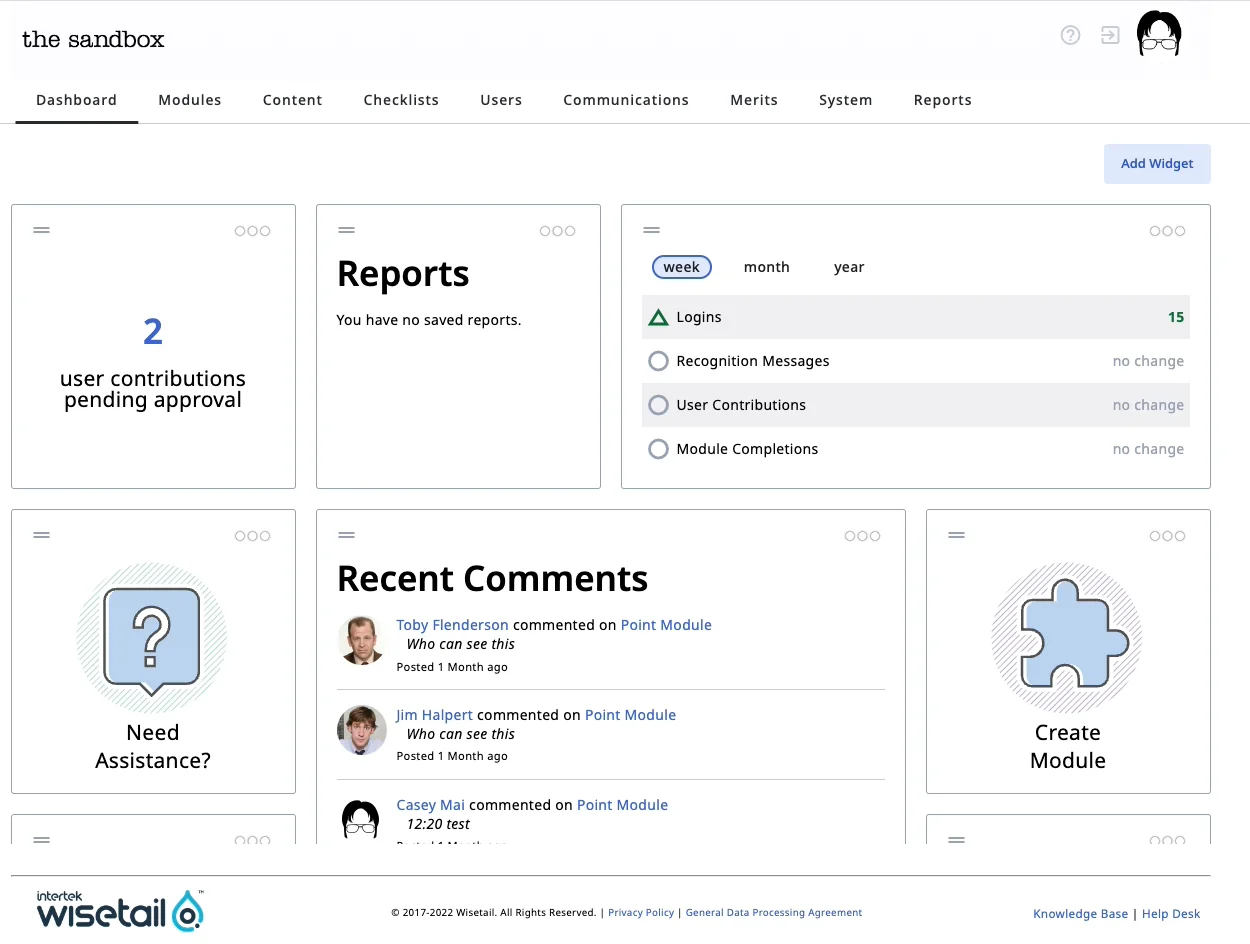Open the Content tab
This screenshot has width=1250, height=944.
coord(293,100)
